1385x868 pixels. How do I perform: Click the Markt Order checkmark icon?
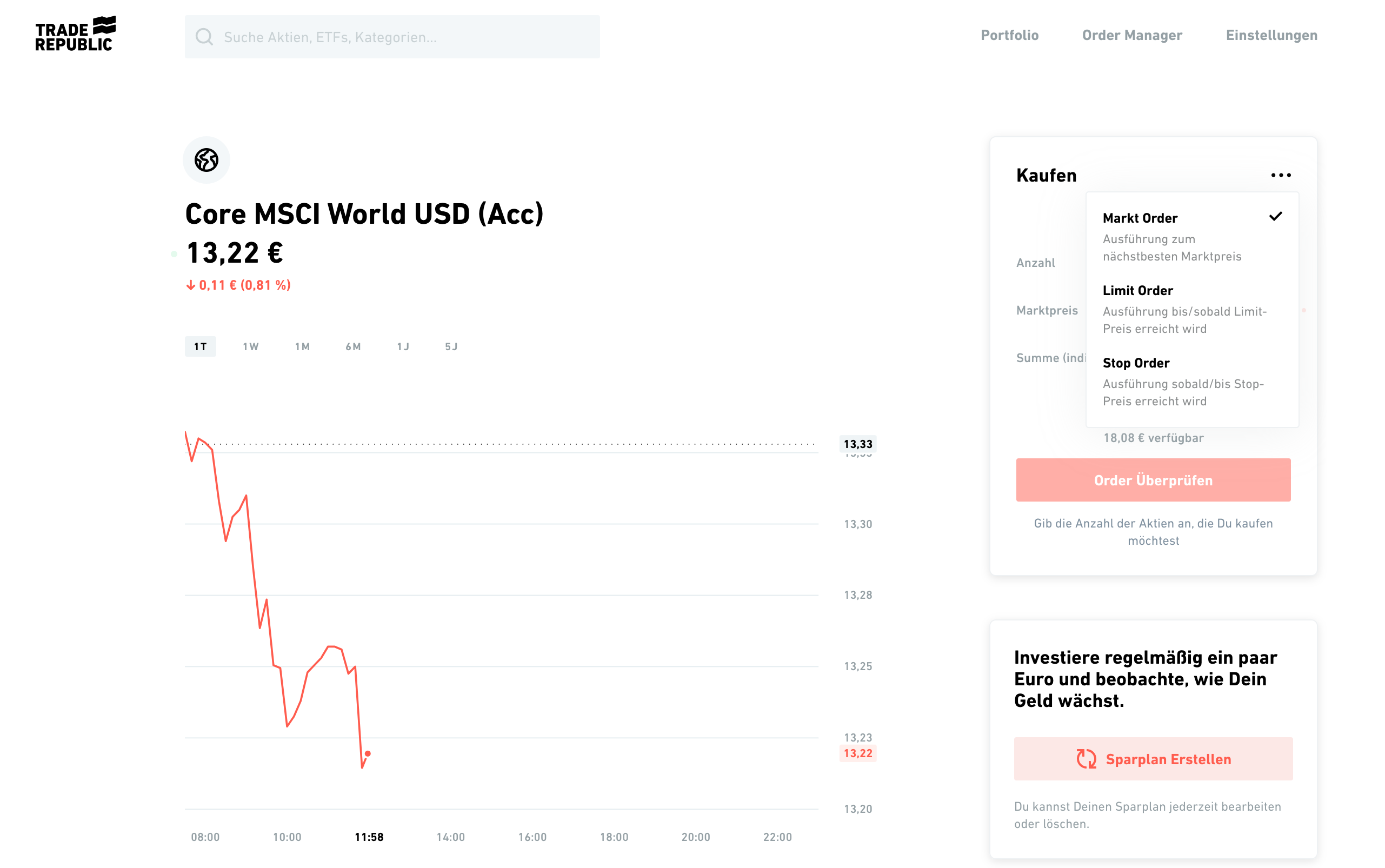click(x=1275, y=216)
